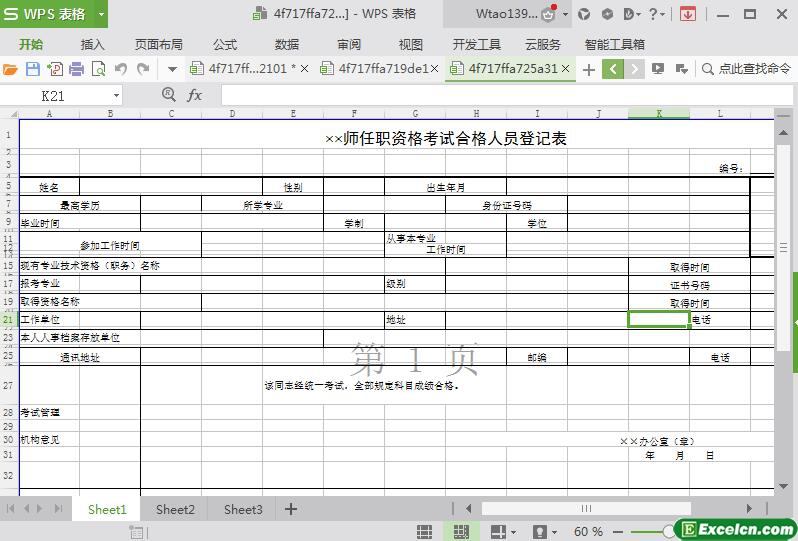Click into the formula bar input
This screenshot has width=798, height=541.
507,95
